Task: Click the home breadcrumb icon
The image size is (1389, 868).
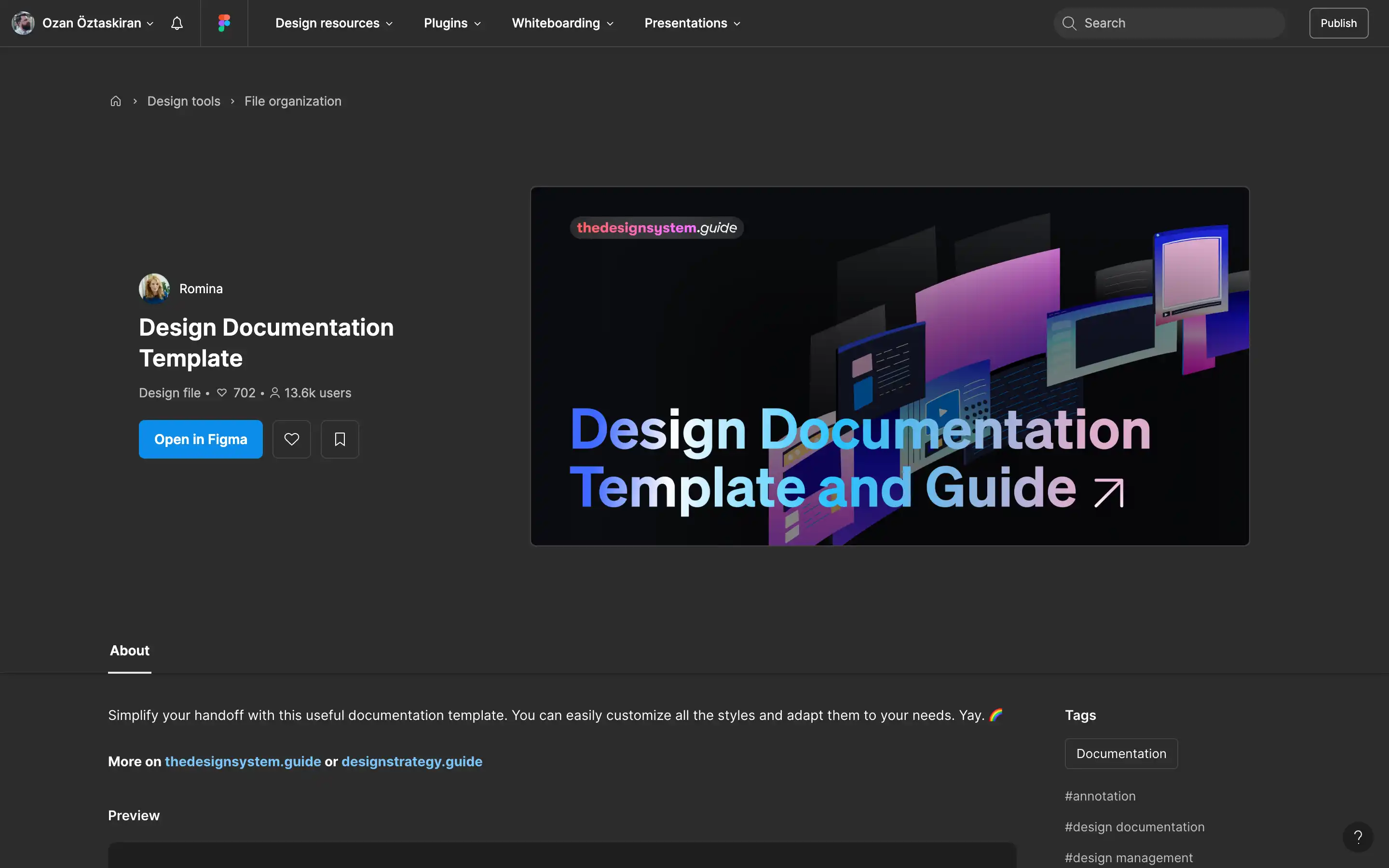Action: [115, 101]
